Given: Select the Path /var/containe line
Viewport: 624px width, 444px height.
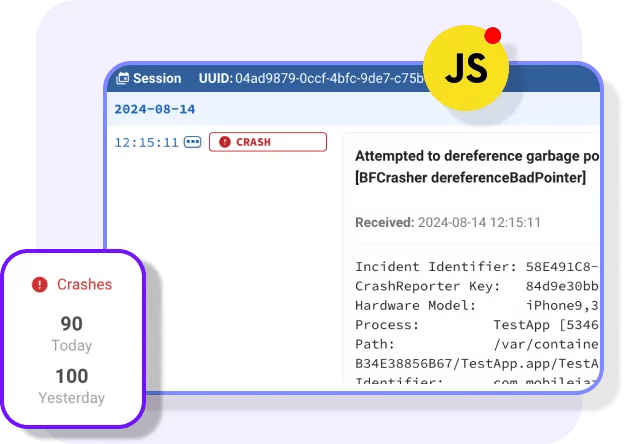Looking at the screenshot, I should (477, 344).
